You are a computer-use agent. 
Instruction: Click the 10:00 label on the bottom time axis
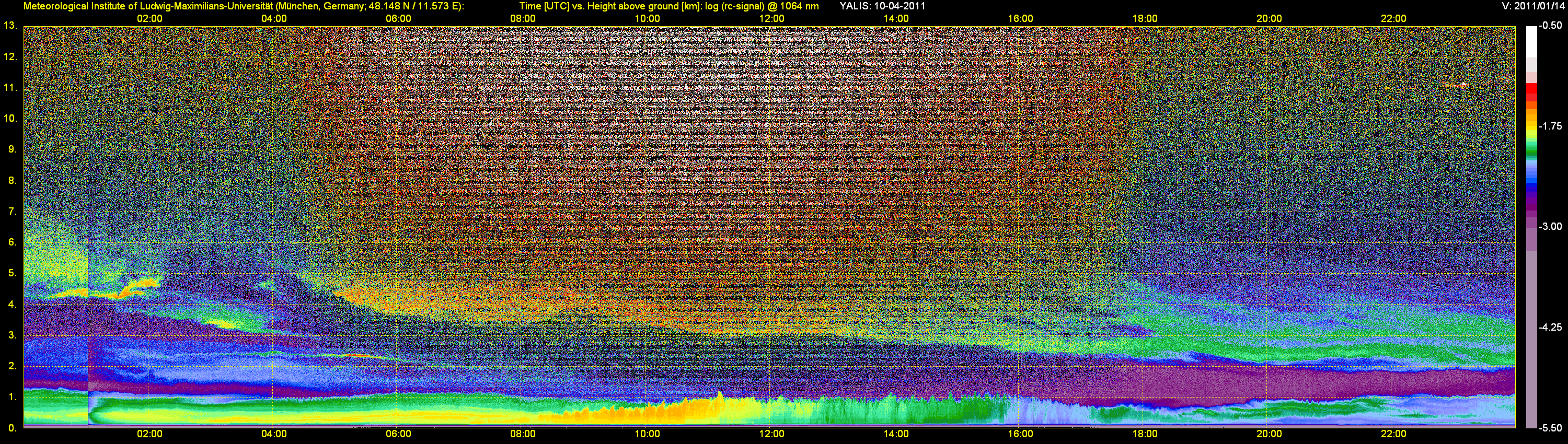[647, 434]
